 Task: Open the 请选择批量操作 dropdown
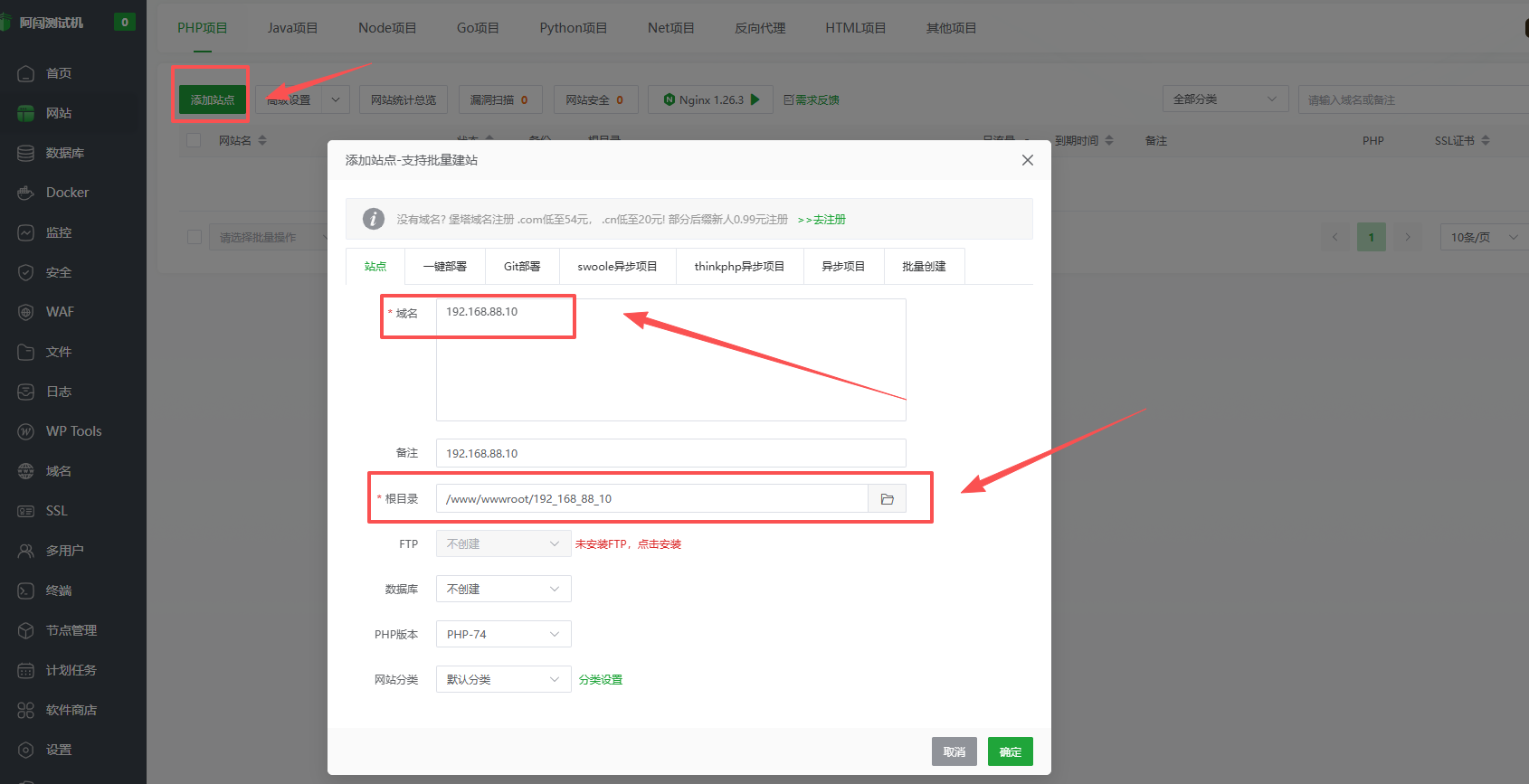[269, 237]
